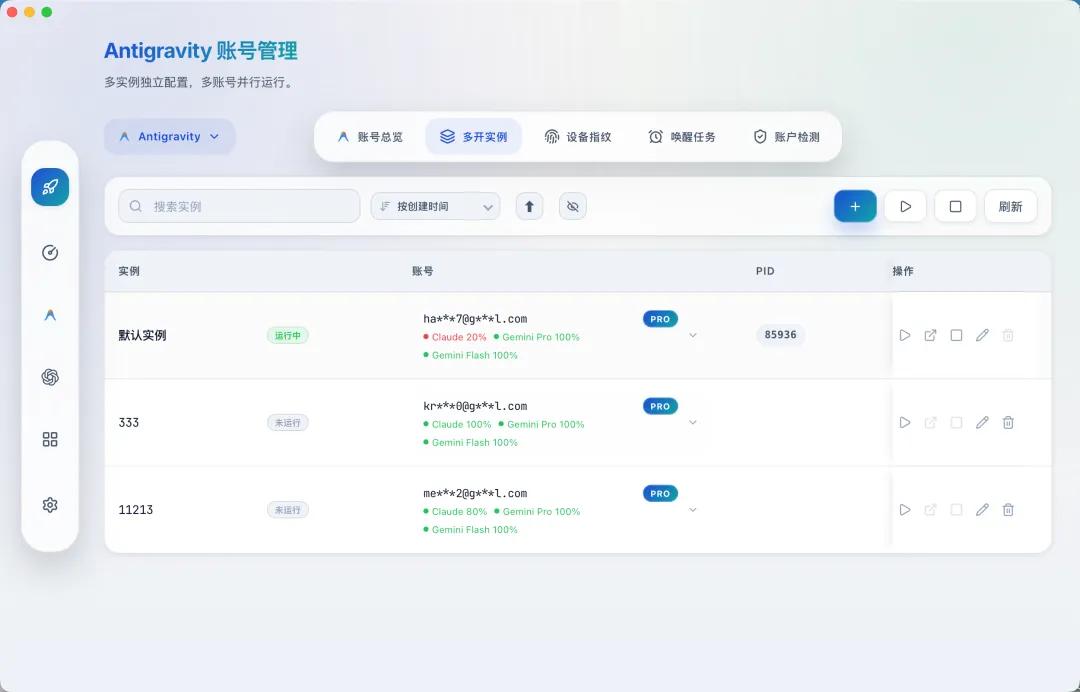Switch to the 设备指纹 tab
Screen dimensions: 1080x692
[x=578, y=136]
